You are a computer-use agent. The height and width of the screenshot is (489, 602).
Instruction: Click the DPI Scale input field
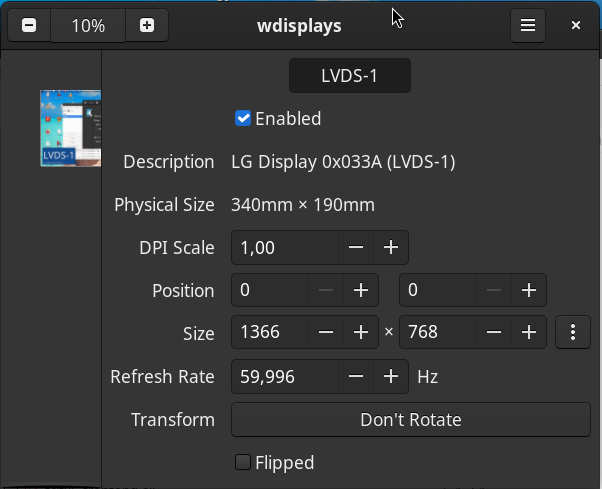point(284,247)
